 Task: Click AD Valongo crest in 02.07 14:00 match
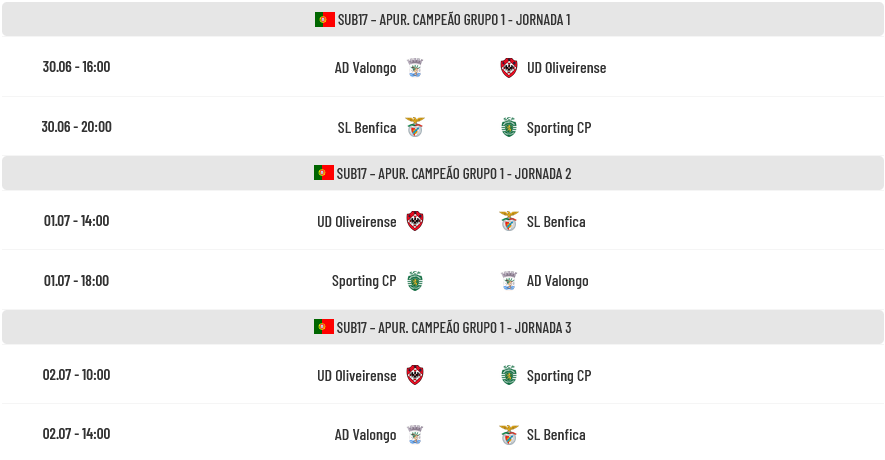click(415, 435)
